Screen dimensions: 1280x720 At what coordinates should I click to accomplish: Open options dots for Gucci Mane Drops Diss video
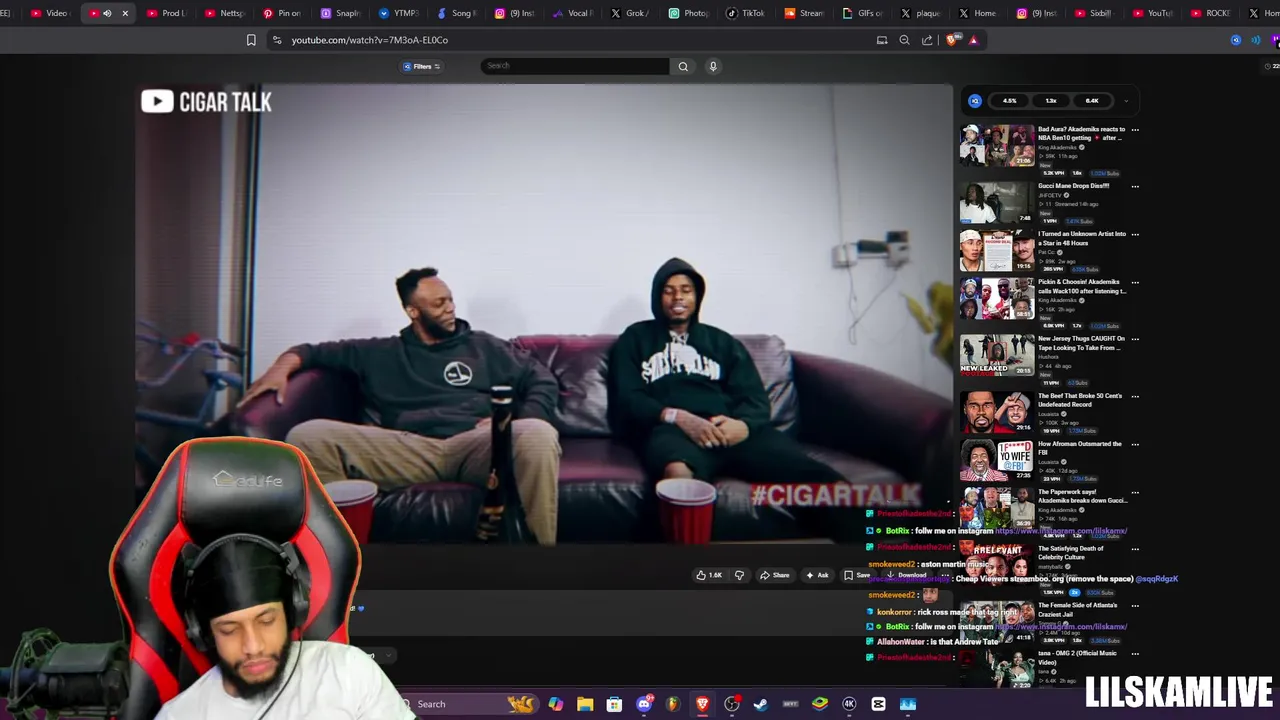pos(1134,187)
